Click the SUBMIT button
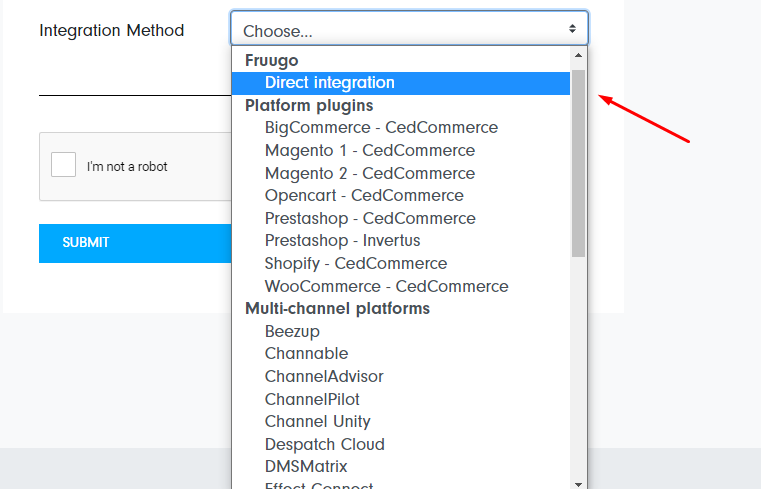The height and width of the screenshot is (489, 761). coord(135,243)
